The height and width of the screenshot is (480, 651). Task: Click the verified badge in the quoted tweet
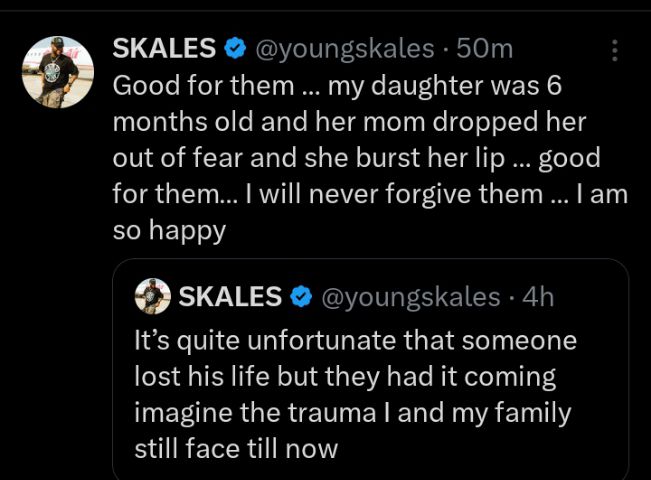300,297
